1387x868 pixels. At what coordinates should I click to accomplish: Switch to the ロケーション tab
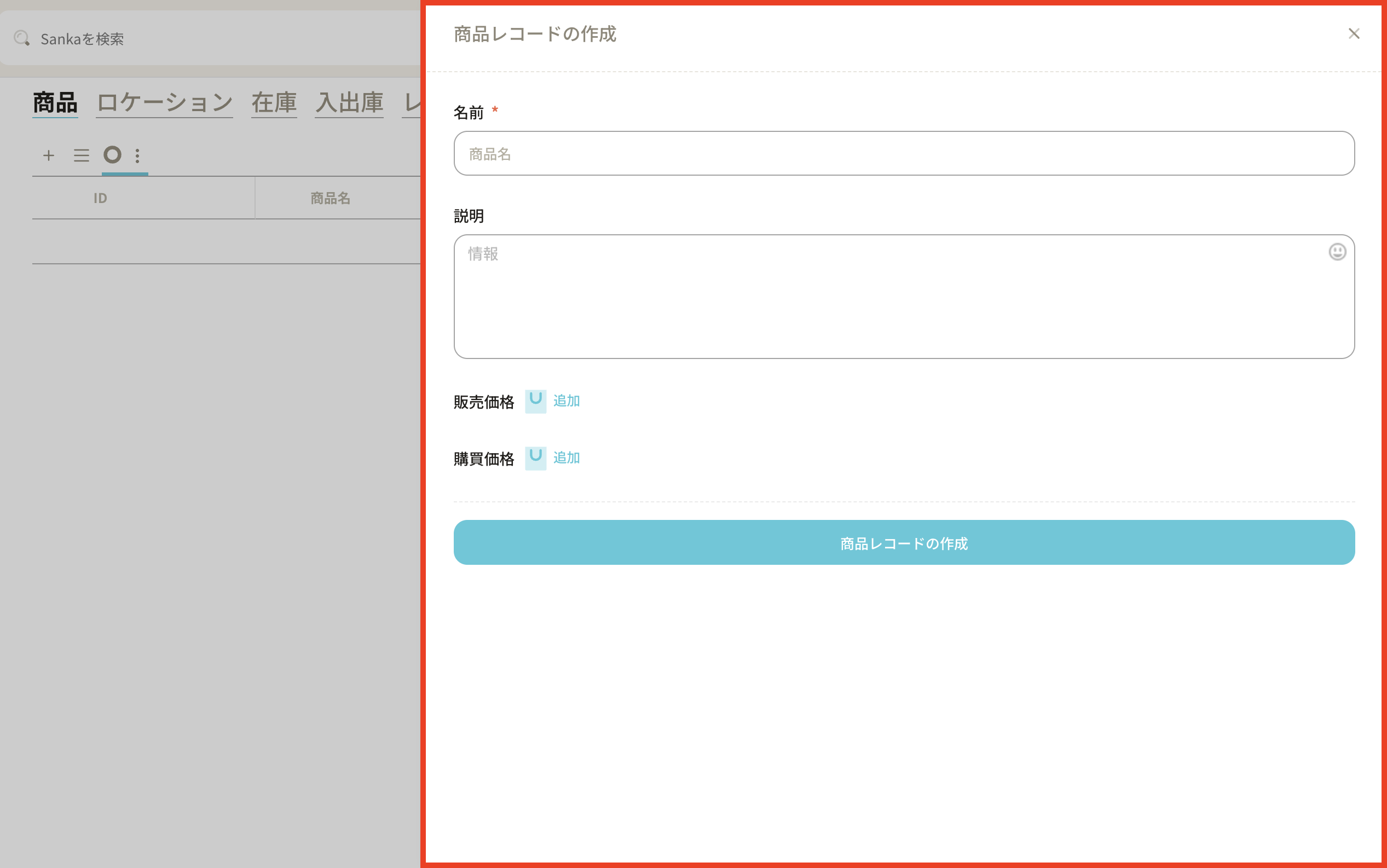point(164,103)
